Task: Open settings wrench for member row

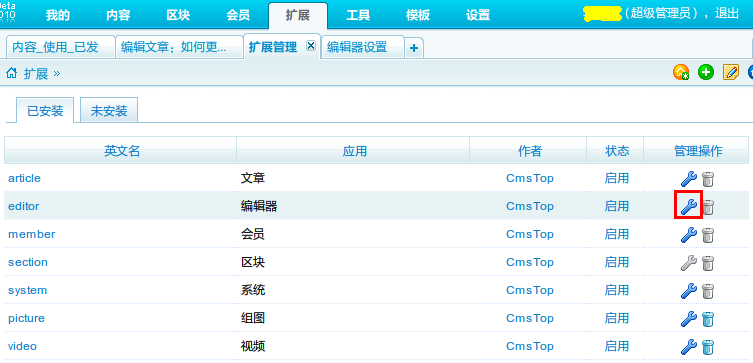Action: coord(689,235)
